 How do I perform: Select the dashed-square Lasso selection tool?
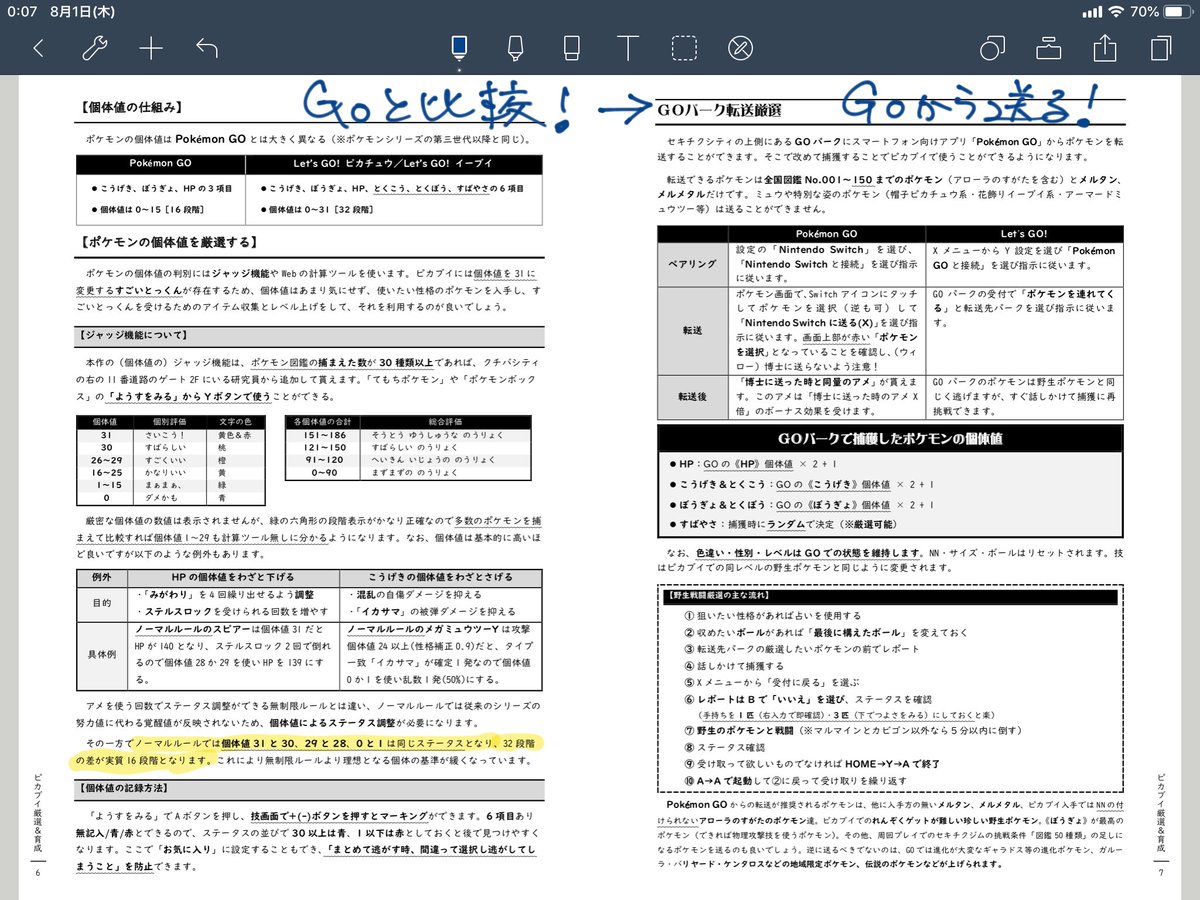coord(683,48)
